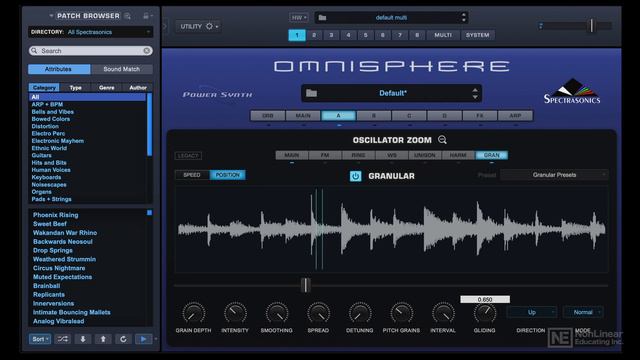Open the Directory dropdown

91,32
